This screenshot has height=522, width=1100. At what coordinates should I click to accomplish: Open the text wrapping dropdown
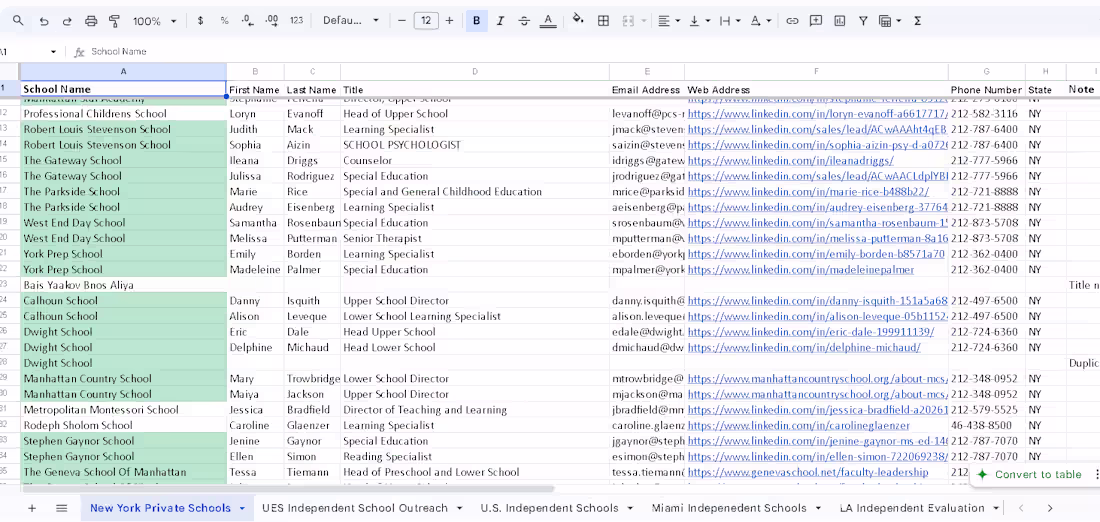coord(730,21)
